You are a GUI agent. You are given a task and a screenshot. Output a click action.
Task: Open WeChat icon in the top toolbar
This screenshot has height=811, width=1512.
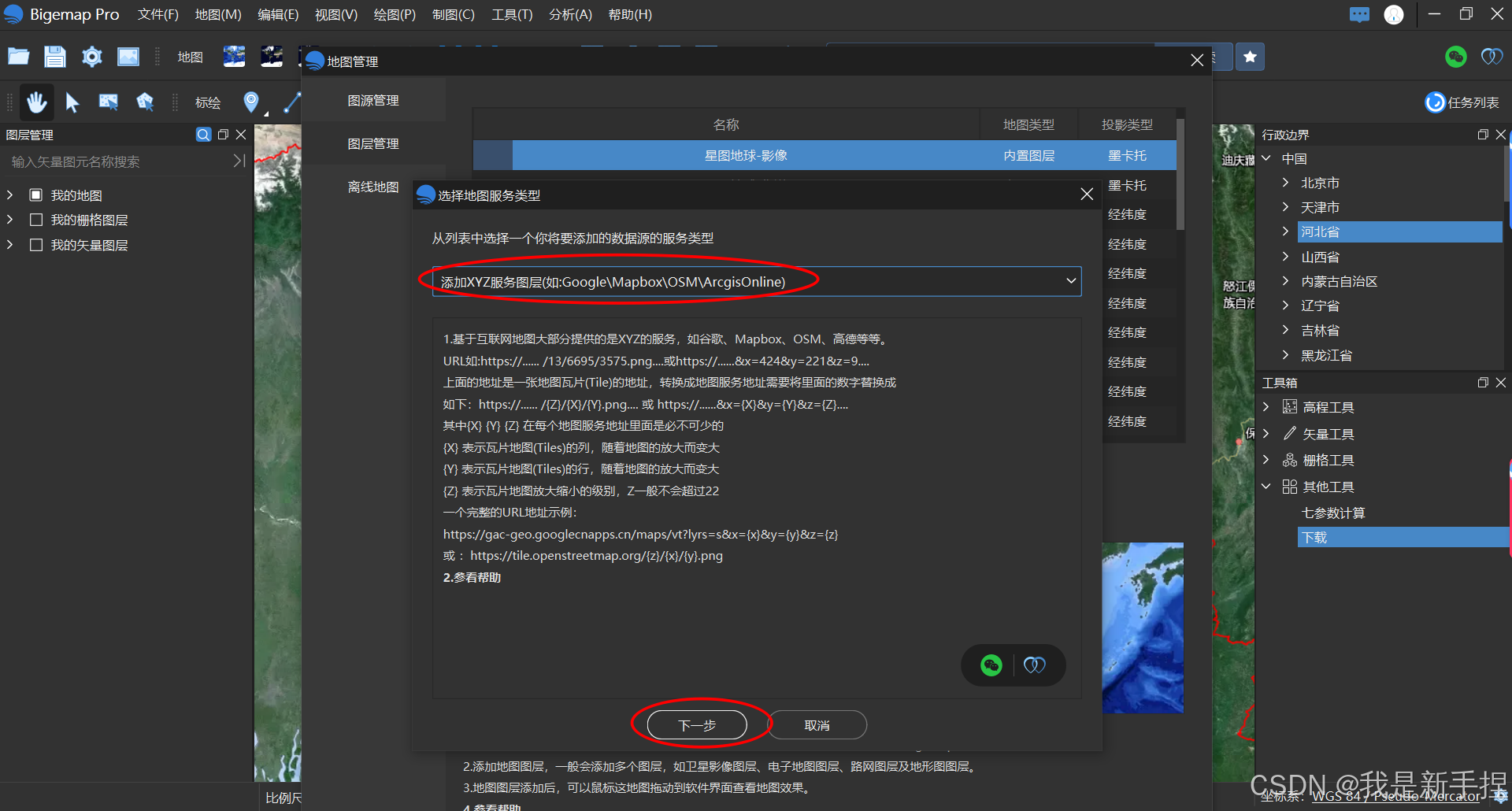(1456, 57)
